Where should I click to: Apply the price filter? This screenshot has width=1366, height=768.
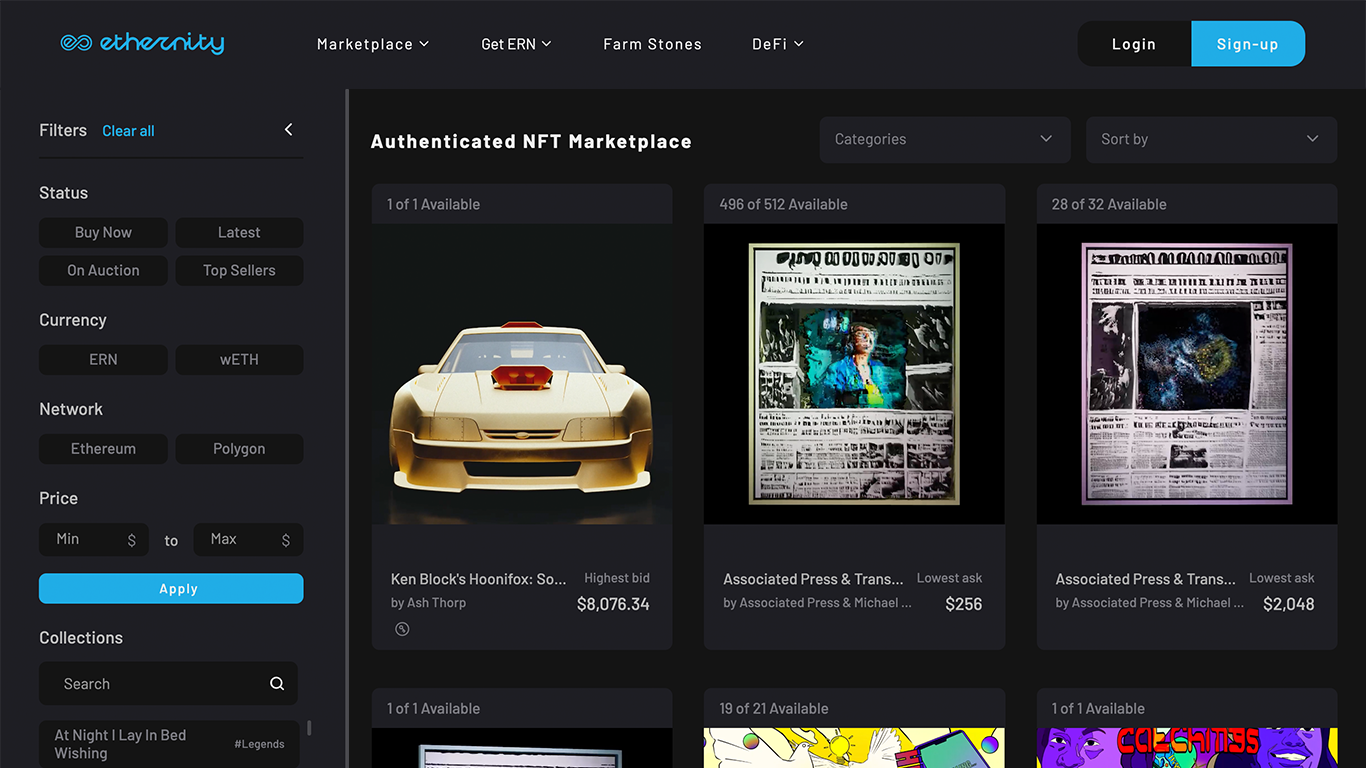click(171, 589)
